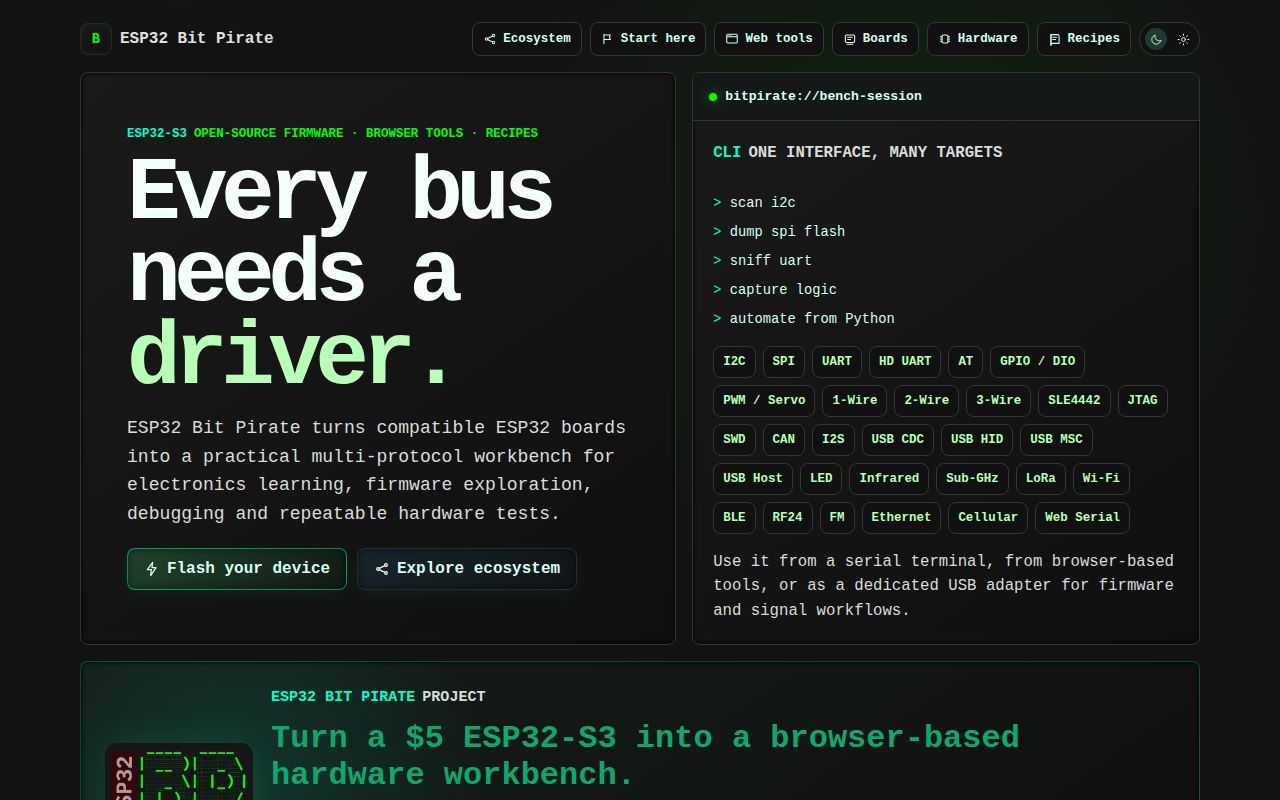Open the Web tools nav item
The image size is (1280, 800).
(769, 39)
